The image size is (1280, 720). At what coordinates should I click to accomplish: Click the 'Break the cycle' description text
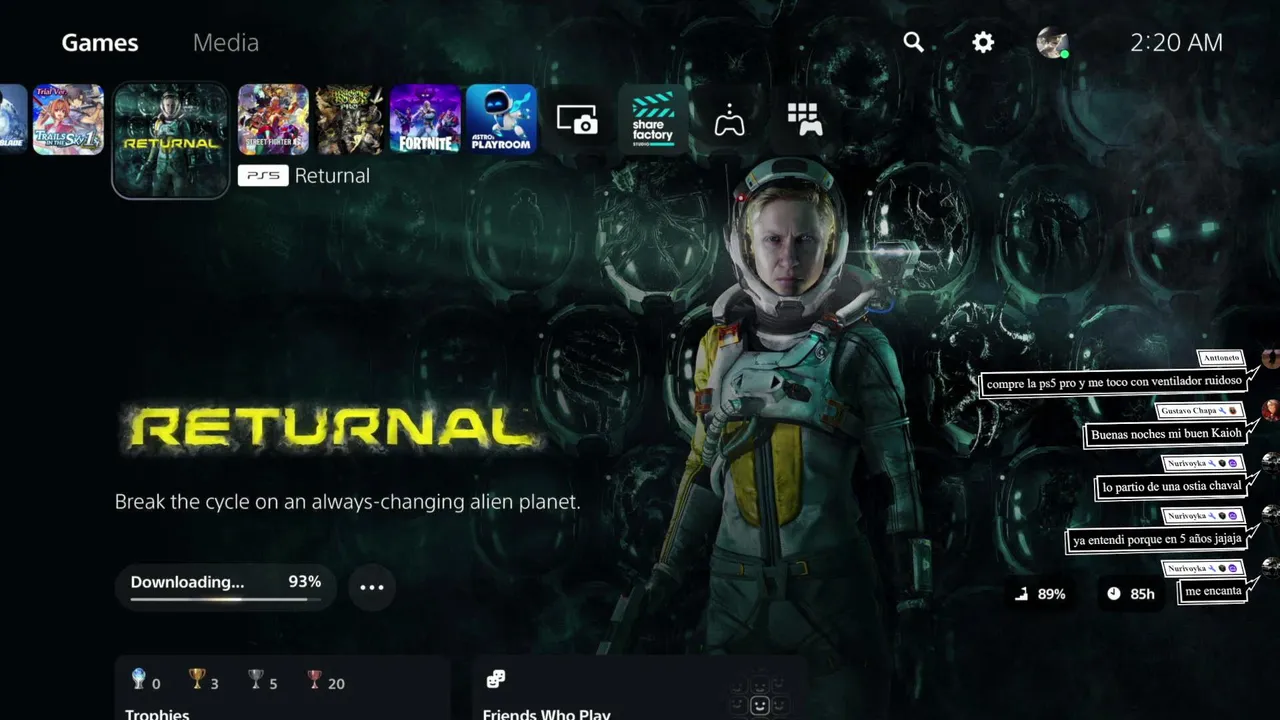click(x=347, y=502)
